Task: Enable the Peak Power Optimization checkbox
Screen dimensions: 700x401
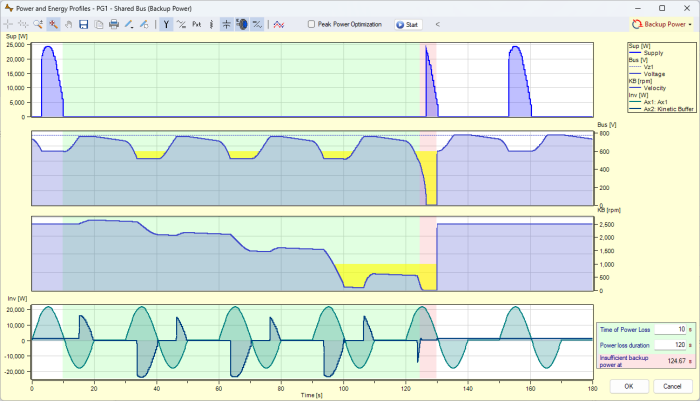Action: [x=312, y=24]
